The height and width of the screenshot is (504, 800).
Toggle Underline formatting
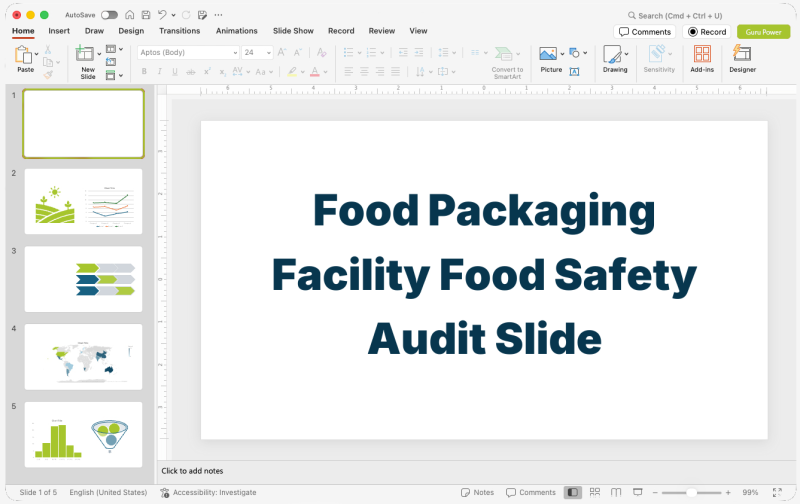click(x=175, y=72)
